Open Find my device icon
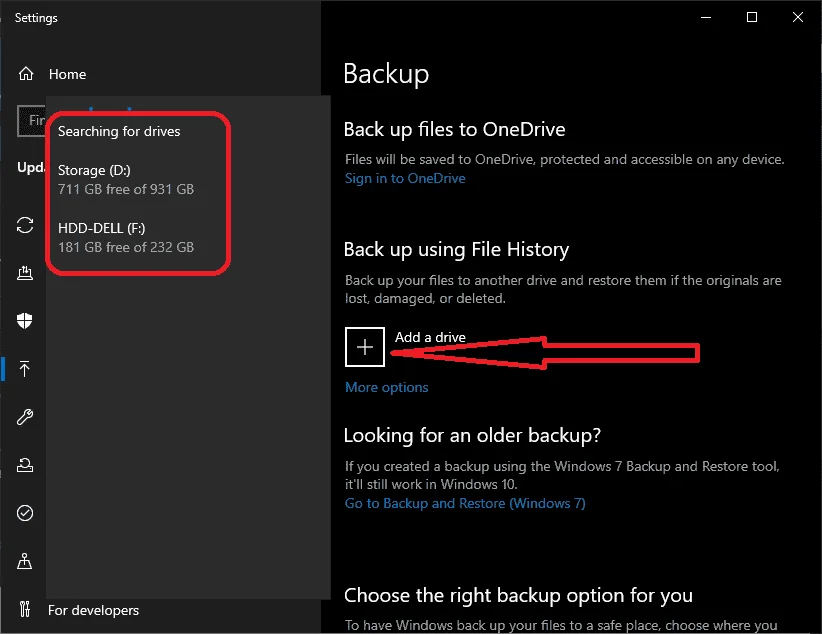Screen dimensions: 822x634 point(25,561)
